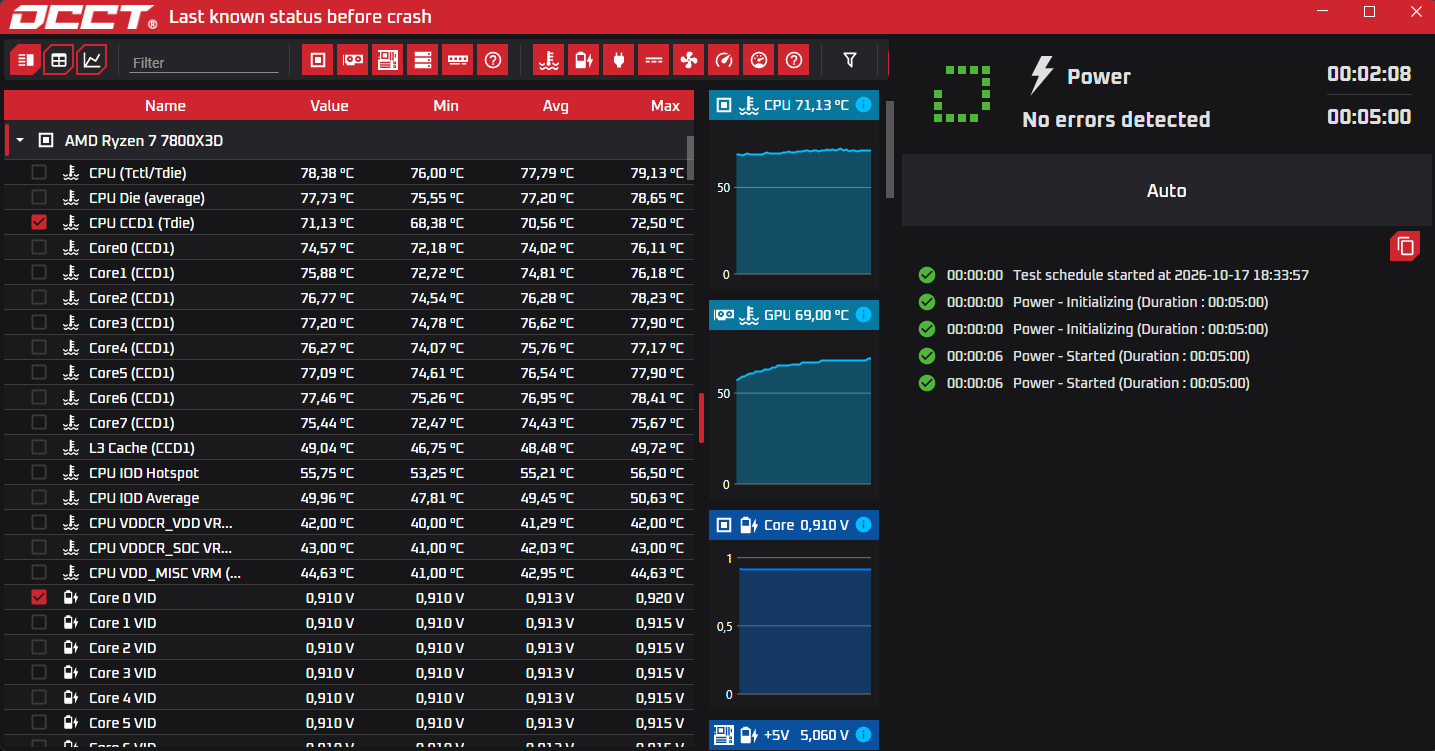Screen dimensions: 1435x751
Task: Show info for the Core 0,910 V graph
Action: tap(863, 525)
